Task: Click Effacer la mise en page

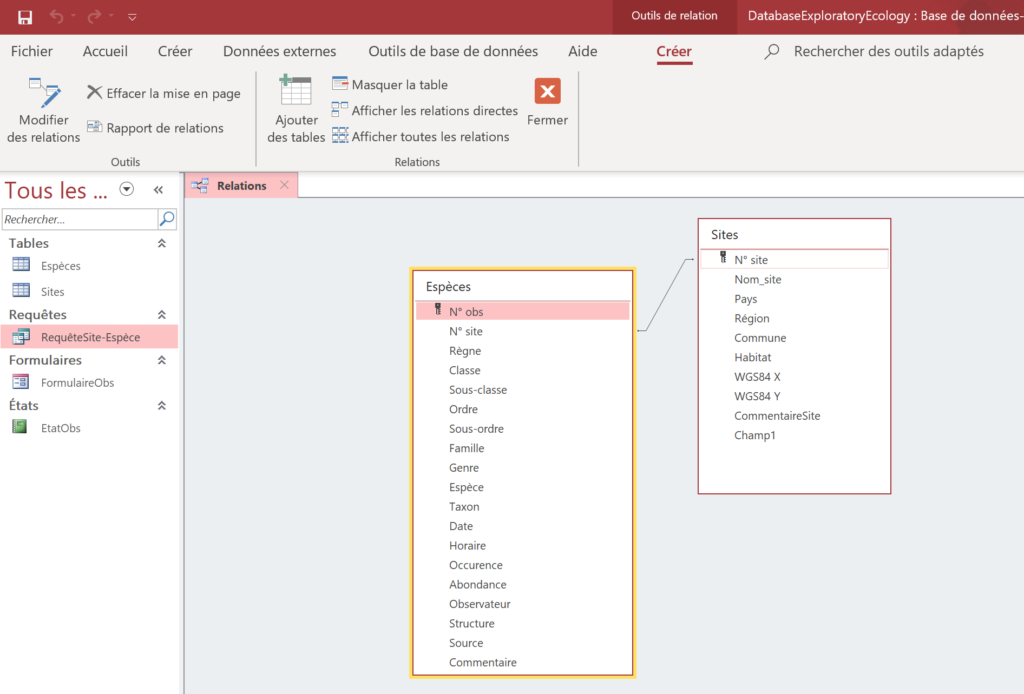Action: [x=164, y=93]
